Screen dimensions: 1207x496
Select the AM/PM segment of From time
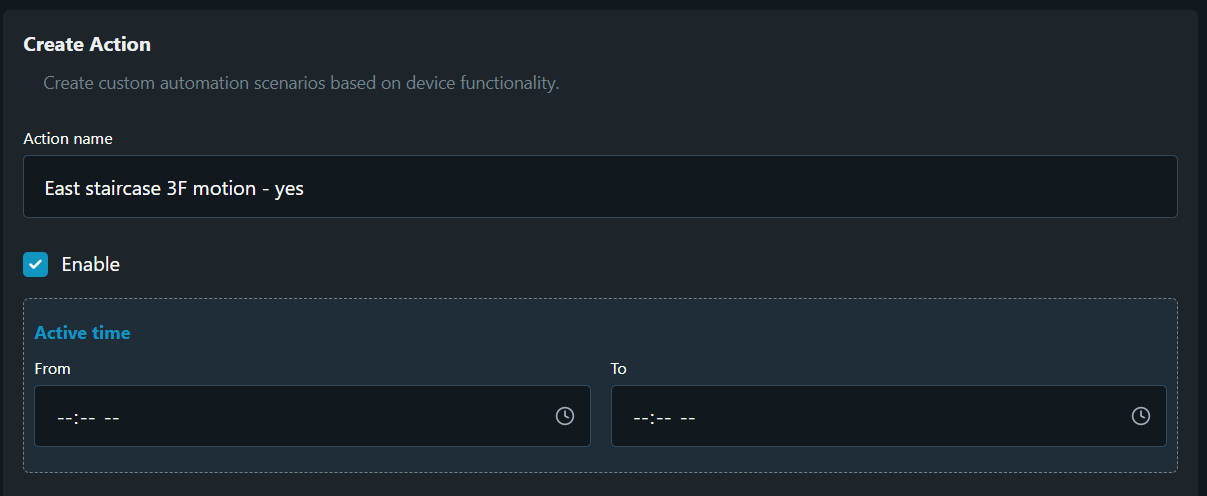112,417
